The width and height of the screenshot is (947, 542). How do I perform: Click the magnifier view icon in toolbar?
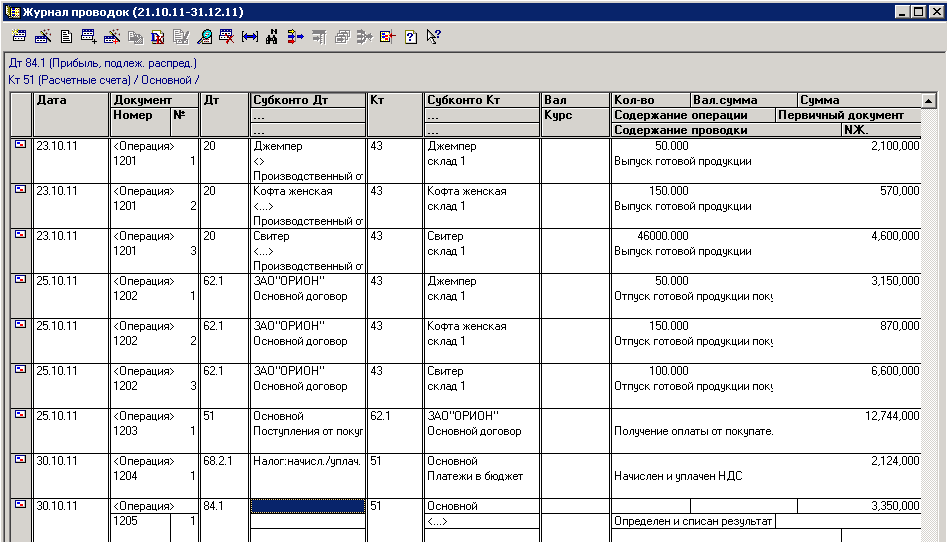(204, 37)
